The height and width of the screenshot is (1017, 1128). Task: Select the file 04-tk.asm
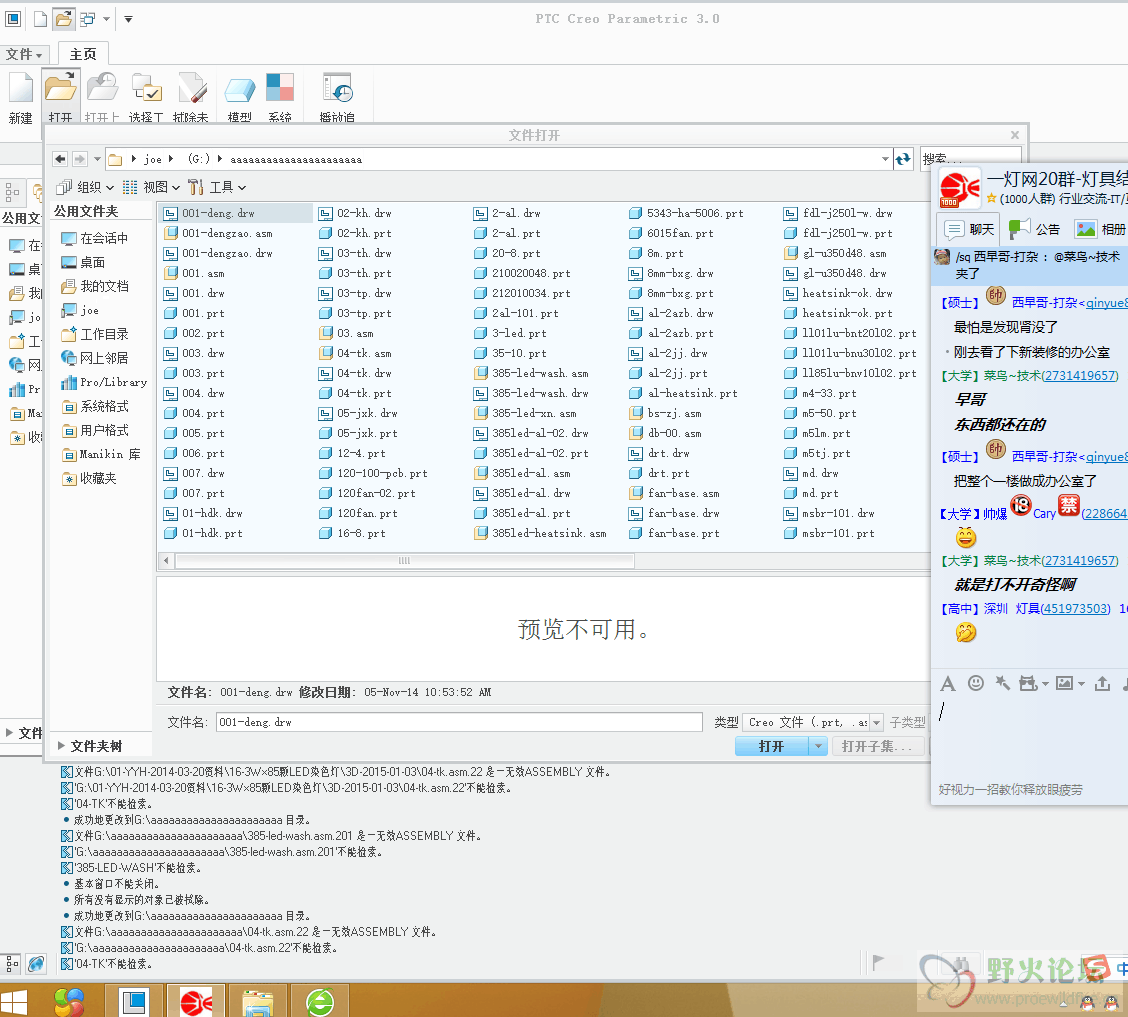click(356, 354)
